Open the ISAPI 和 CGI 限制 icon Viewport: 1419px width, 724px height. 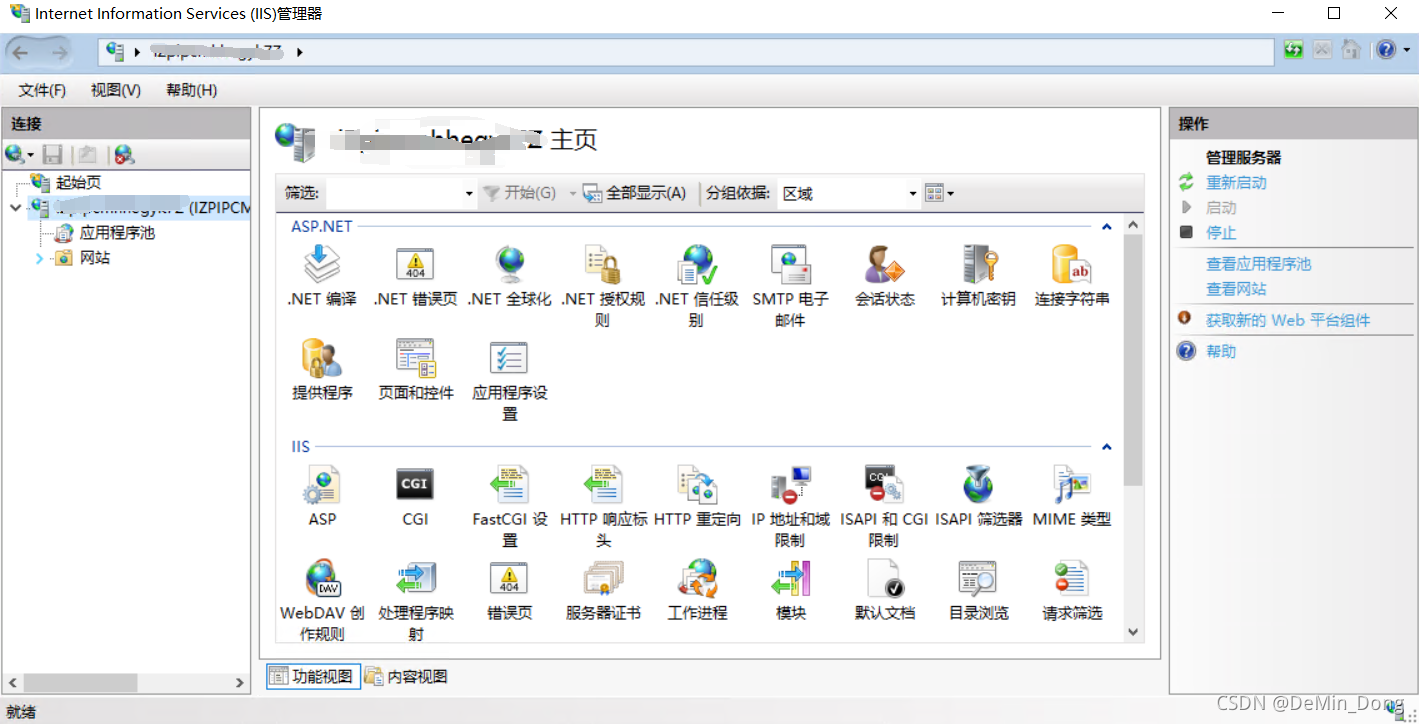pos(884,485)
